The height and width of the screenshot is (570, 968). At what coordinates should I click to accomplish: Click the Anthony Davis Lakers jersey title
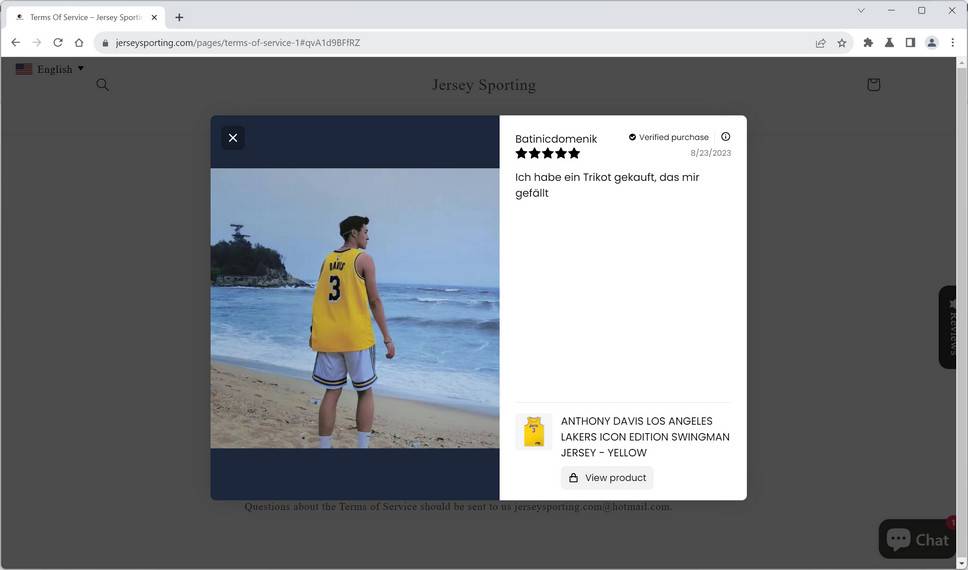[x=645, y=437]
